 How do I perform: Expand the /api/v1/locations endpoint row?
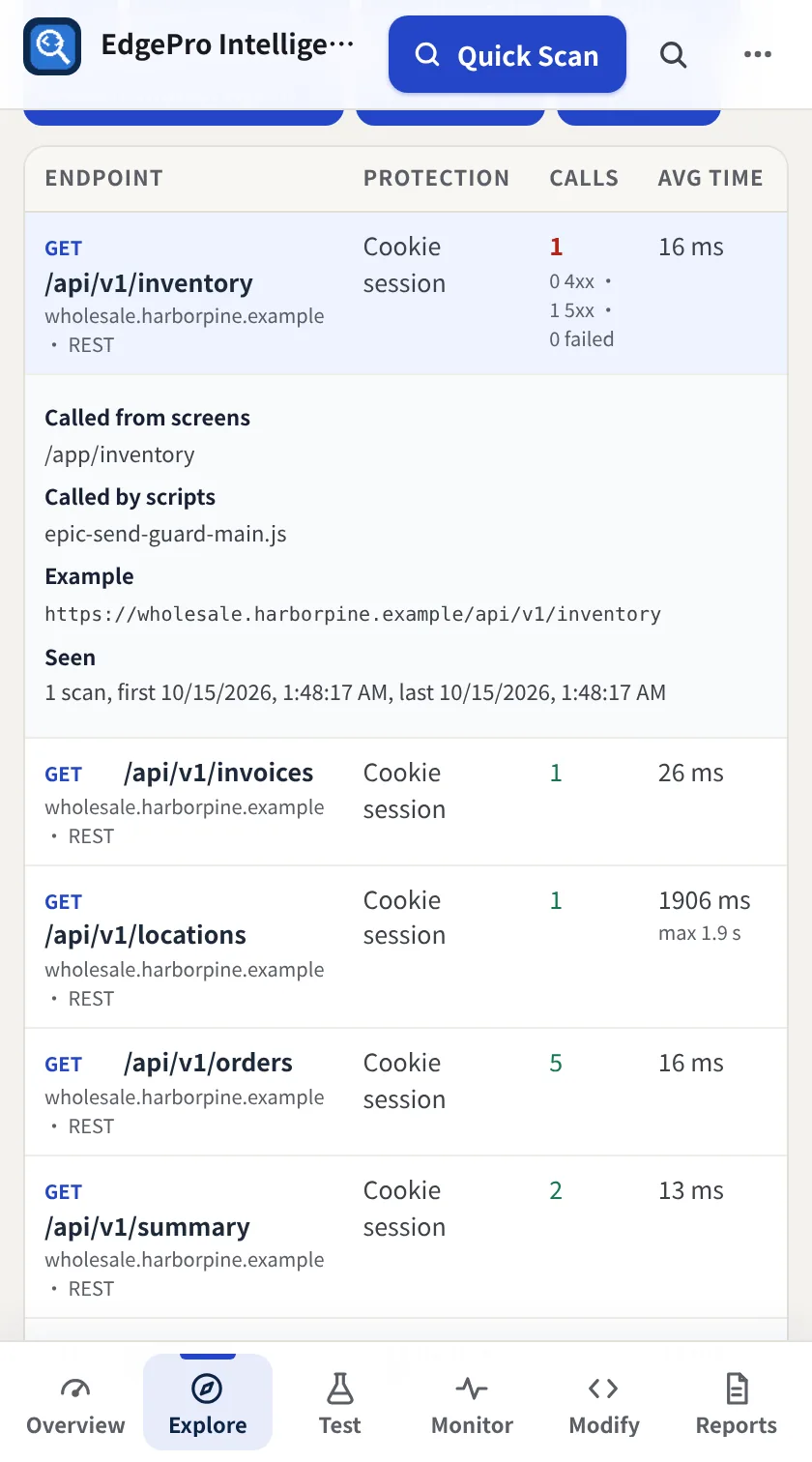coord(406,947)
